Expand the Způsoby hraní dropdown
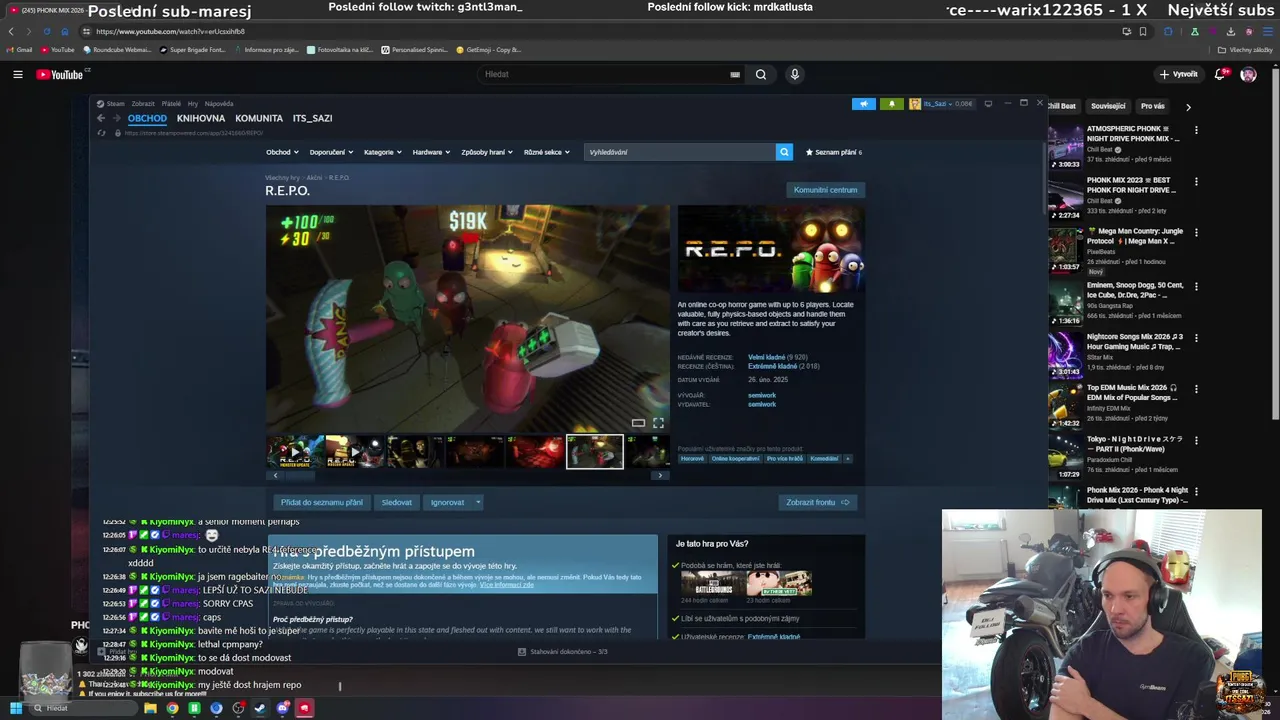 pyautogui.click(x=487, y=152)
